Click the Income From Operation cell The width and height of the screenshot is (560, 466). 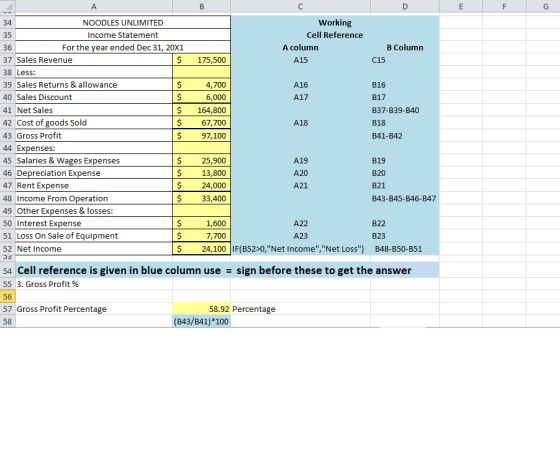94,198
